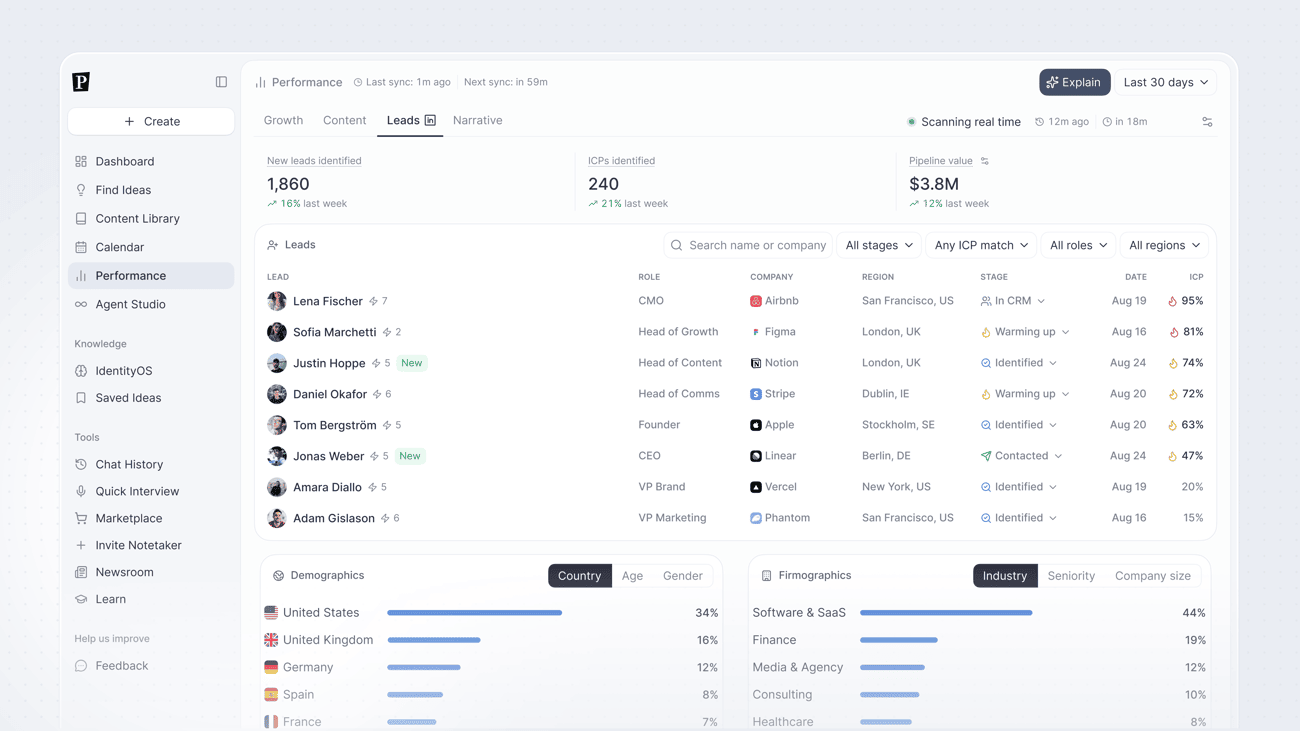
Task: Switch Demographics to Gender view
Action: pyautogui.click(x=683, y=576)
